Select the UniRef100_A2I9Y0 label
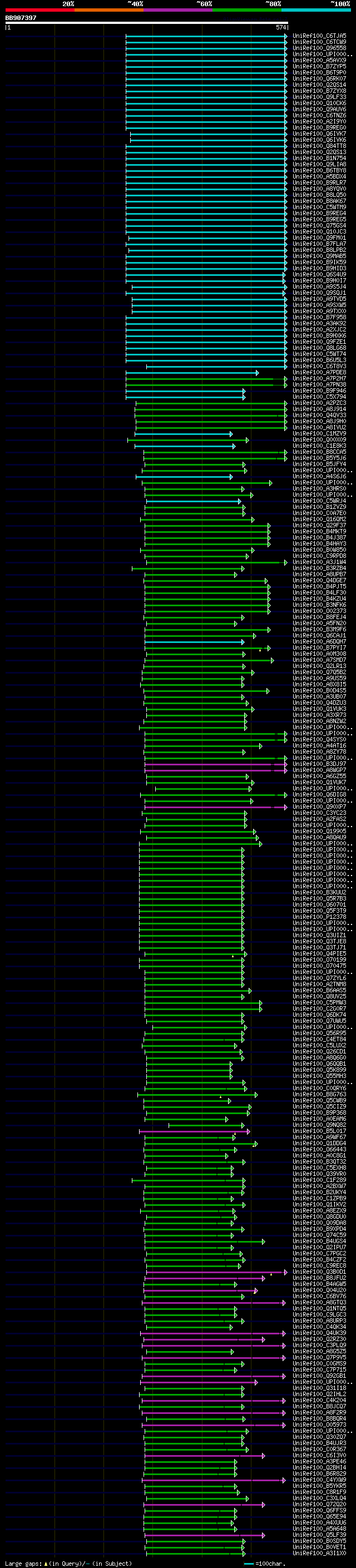This screenshot has height=1568, width=356. click(319, 121)
